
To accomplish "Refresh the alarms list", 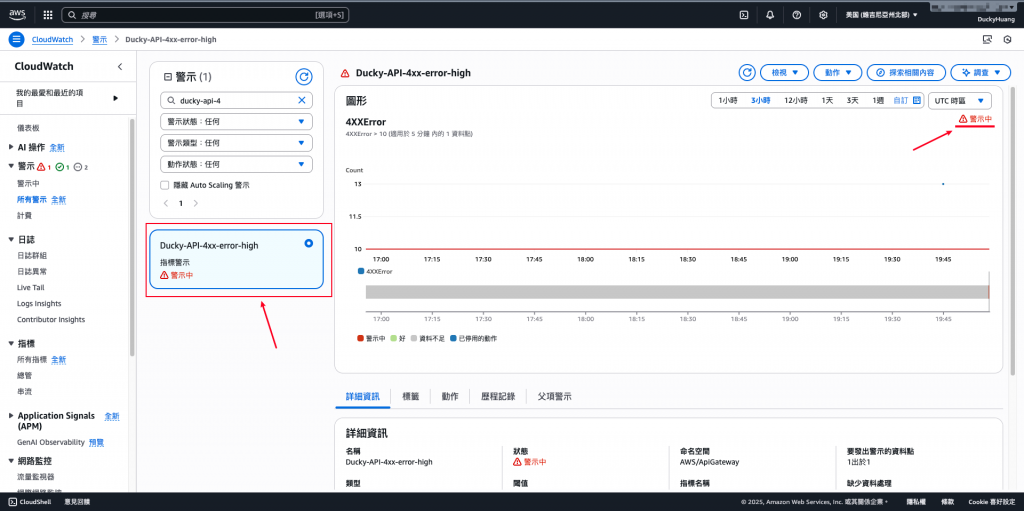I will (x=304, y=77).
